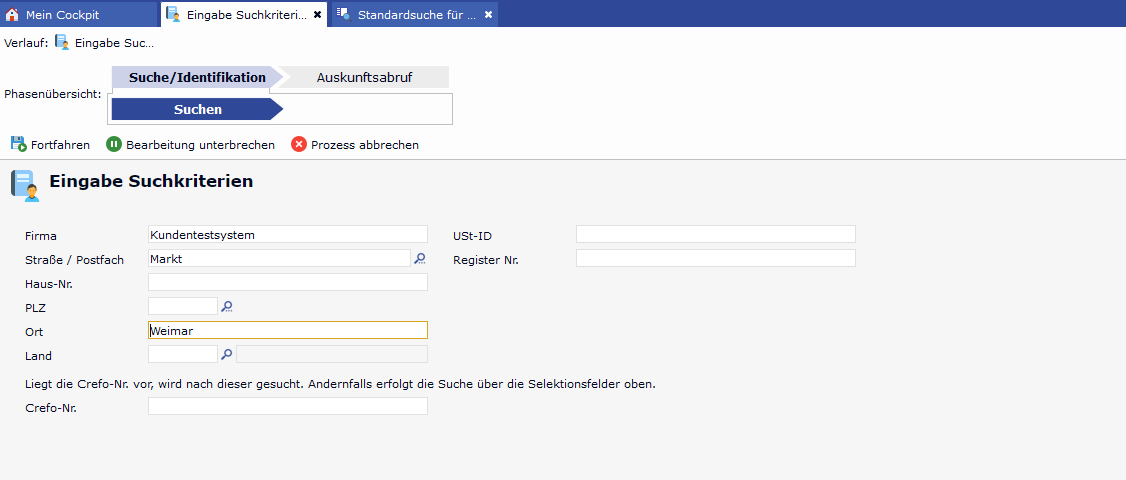Screen dimensions: 1126x480
Task: Open Land lookup magnifier icon
Action: [x=227, y=354]
